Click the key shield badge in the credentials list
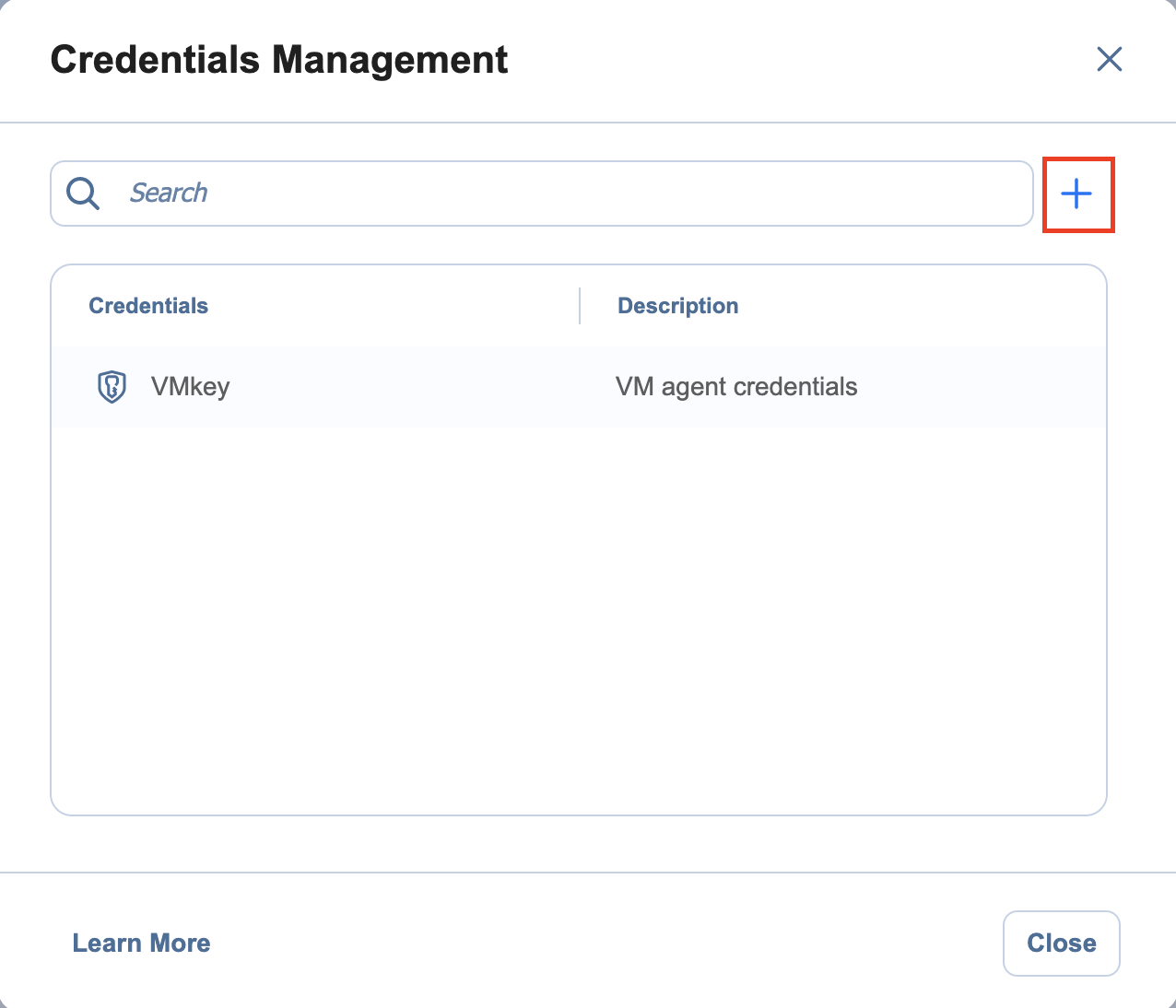 (111, 387)
